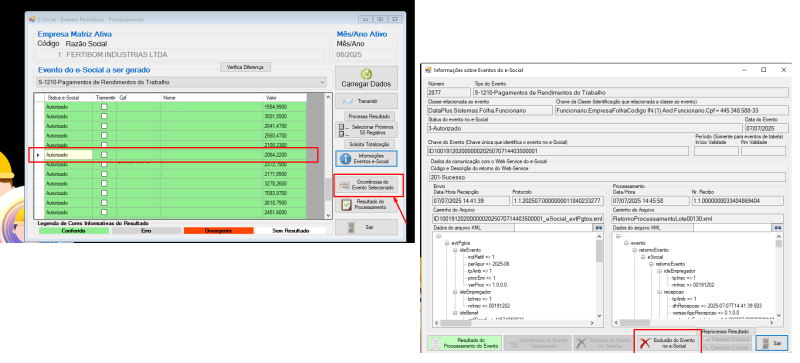Click the left XML tree horizontal scrollbar
Viewport: 800px width, 363px height.
[514, 323]
